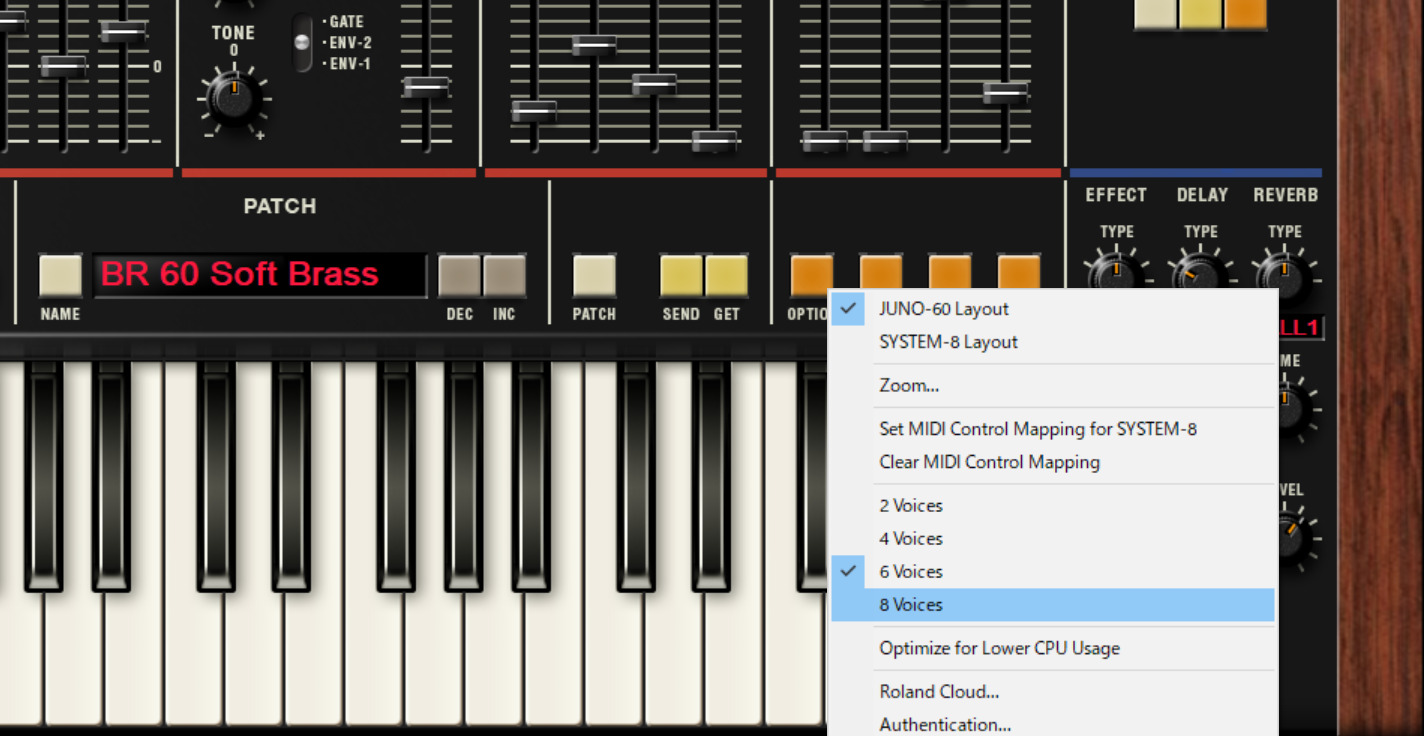Click the orange button in the top-right trio
1424x736 pixels.
[1245, 13]
